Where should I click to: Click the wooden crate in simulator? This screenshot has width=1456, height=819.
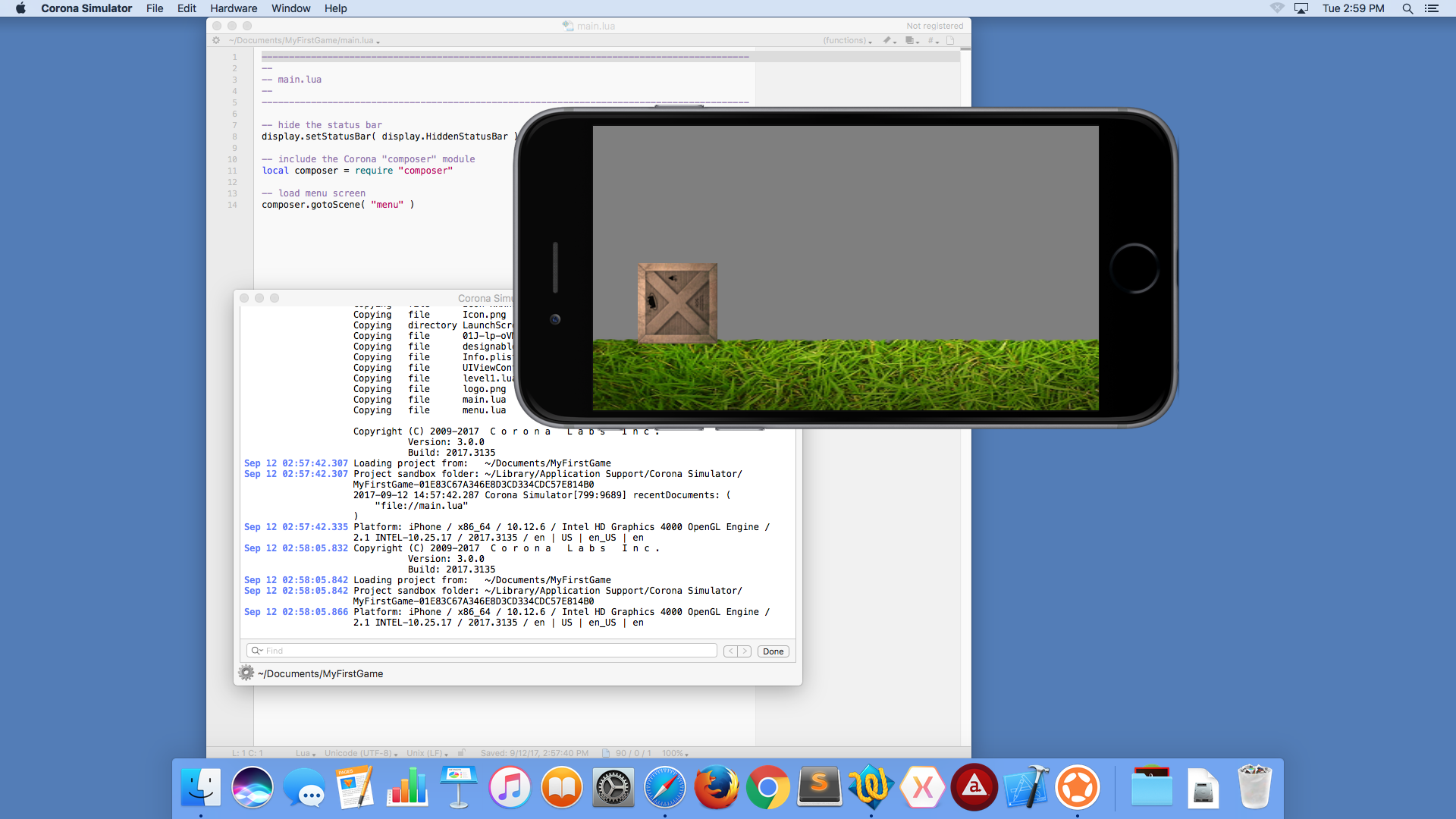(677, 303)
